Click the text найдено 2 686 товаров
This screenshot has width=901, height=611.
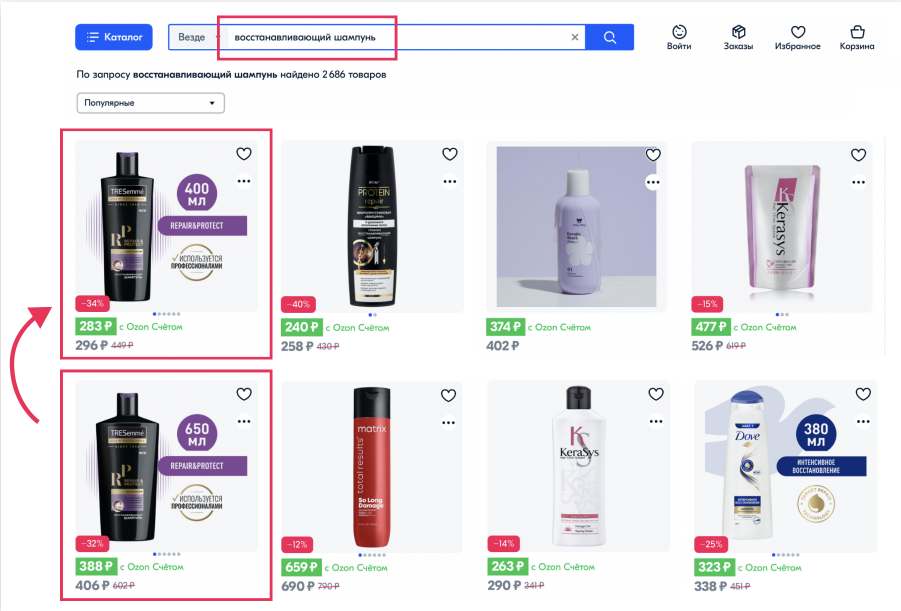pyautogui.click(x=333, y=74)
